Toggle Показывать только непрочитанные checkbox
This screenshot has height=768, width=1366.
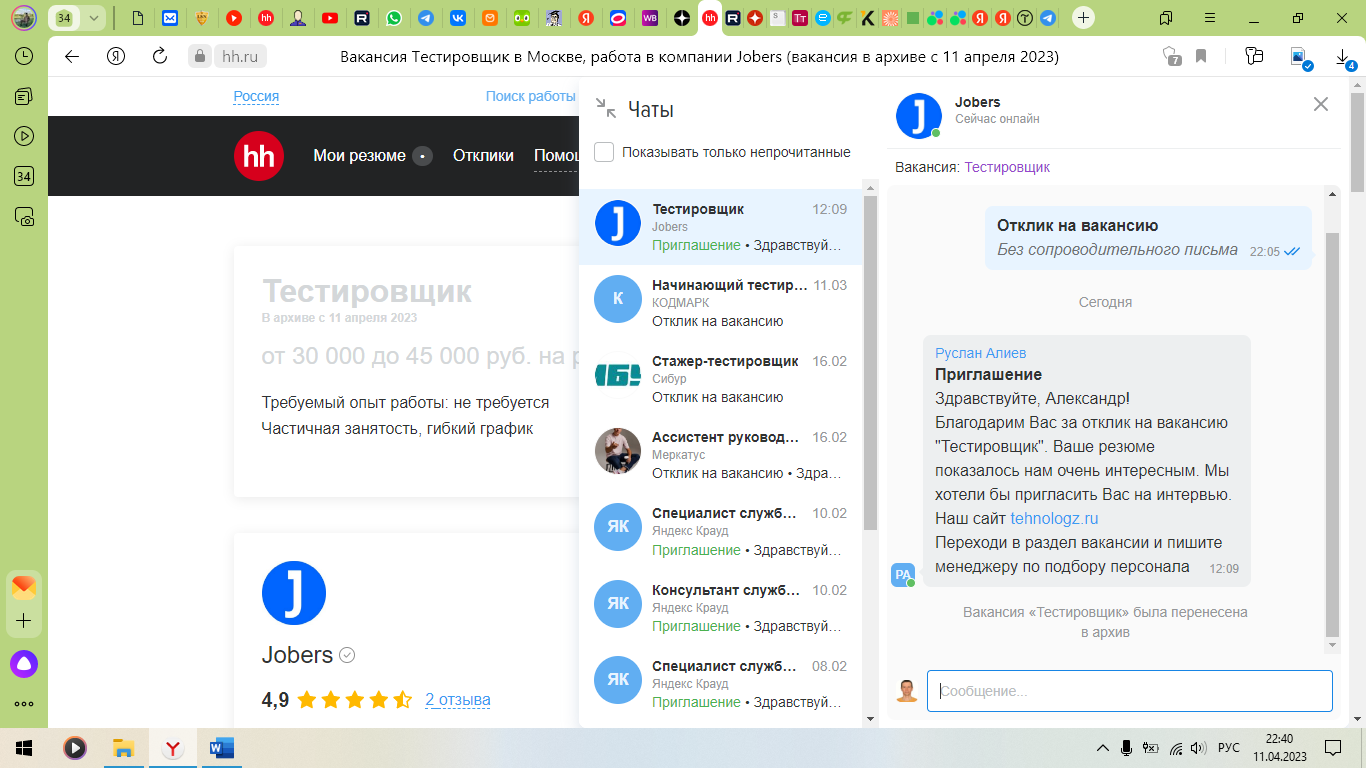[x=604, y=152]
